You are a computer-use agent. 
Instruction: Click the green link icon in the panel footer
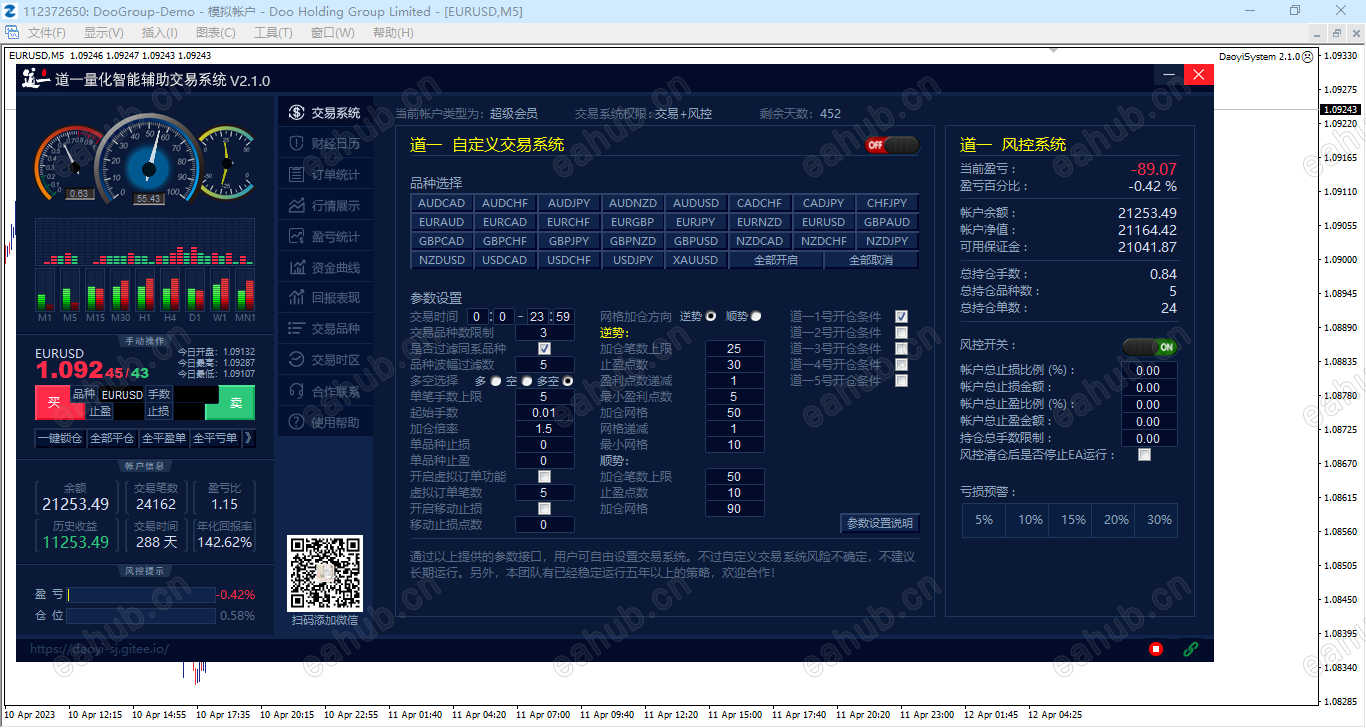click(x=1190, y=649)
